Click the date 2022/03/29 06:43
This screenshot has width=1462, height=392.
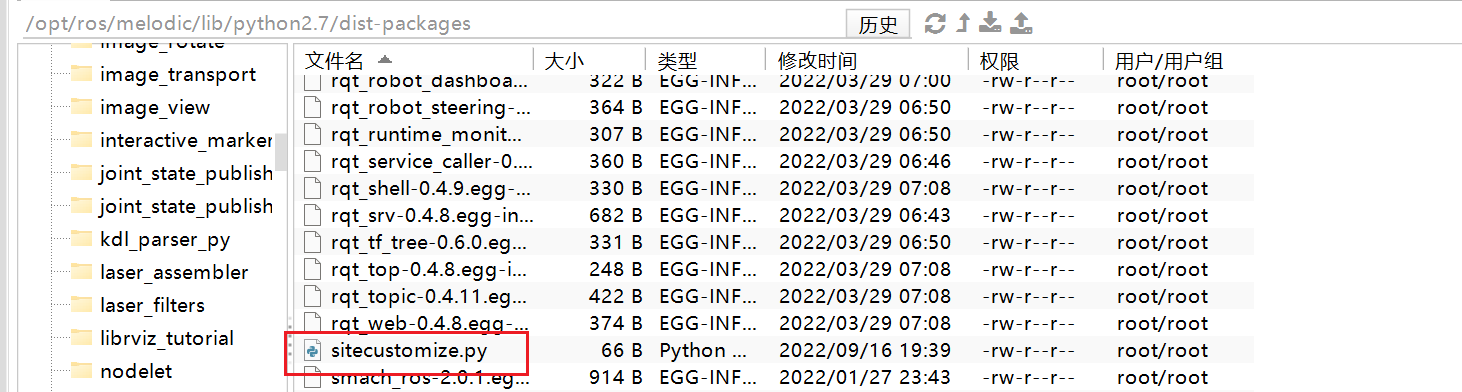864,215
